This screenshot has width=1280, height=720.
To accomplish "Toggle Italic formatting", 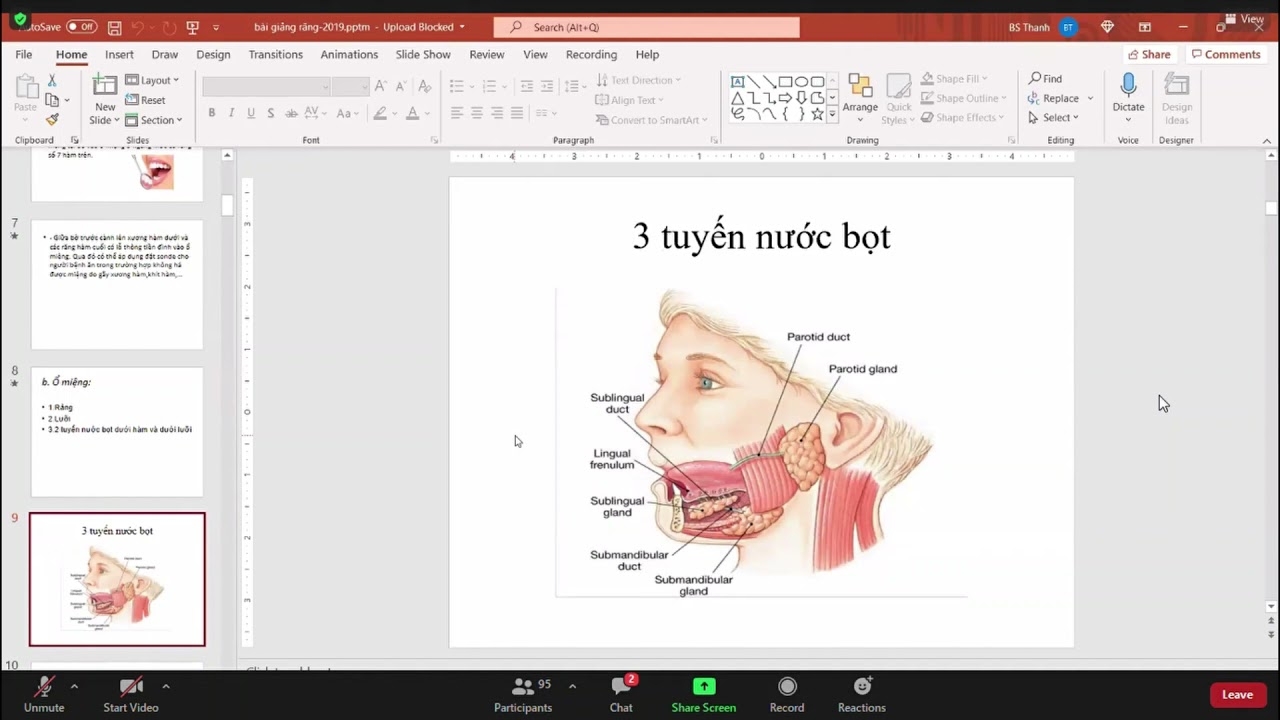I will pyautogui.click(x=231, y=113).
